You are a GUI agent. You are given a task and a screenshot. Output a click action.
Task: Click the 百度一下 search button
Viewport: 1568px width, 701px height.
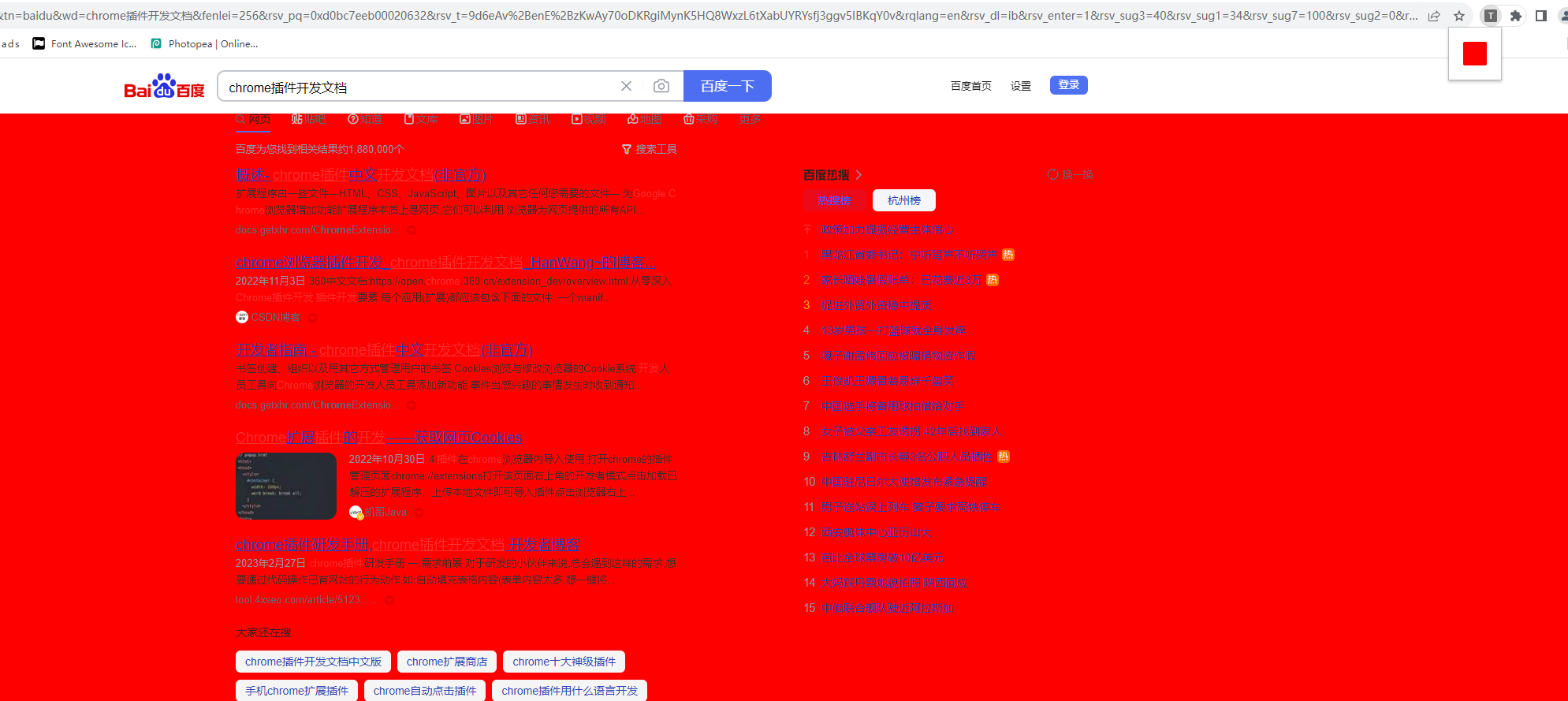[x=727, y=86]
